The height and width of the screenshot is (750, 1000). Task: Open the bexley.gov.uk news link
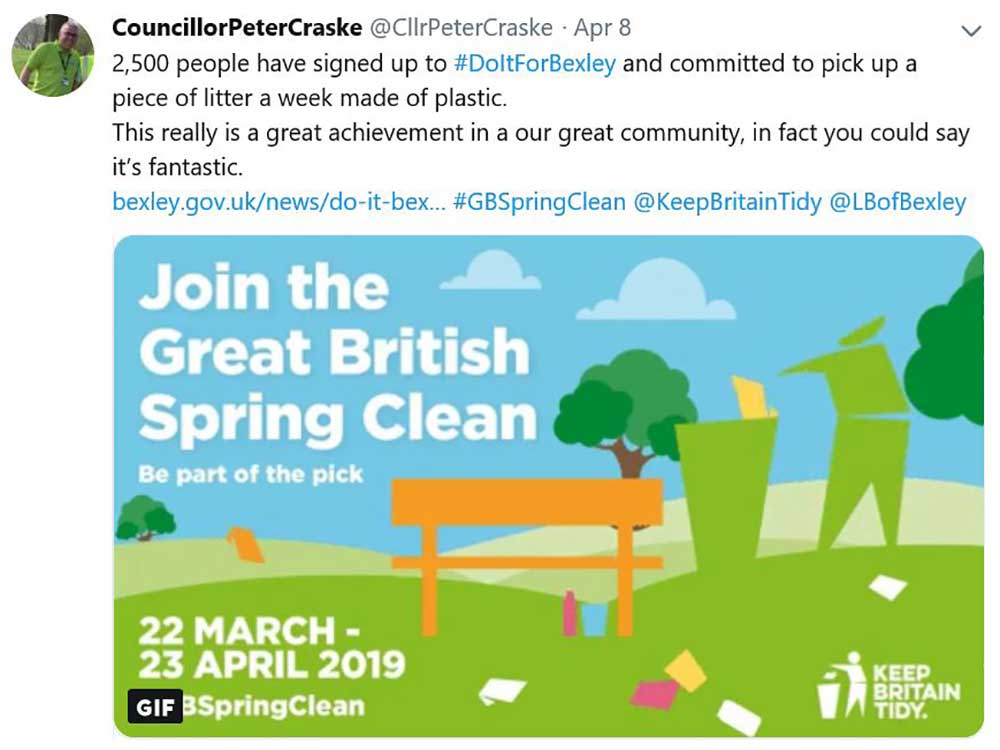pos(278,202)
